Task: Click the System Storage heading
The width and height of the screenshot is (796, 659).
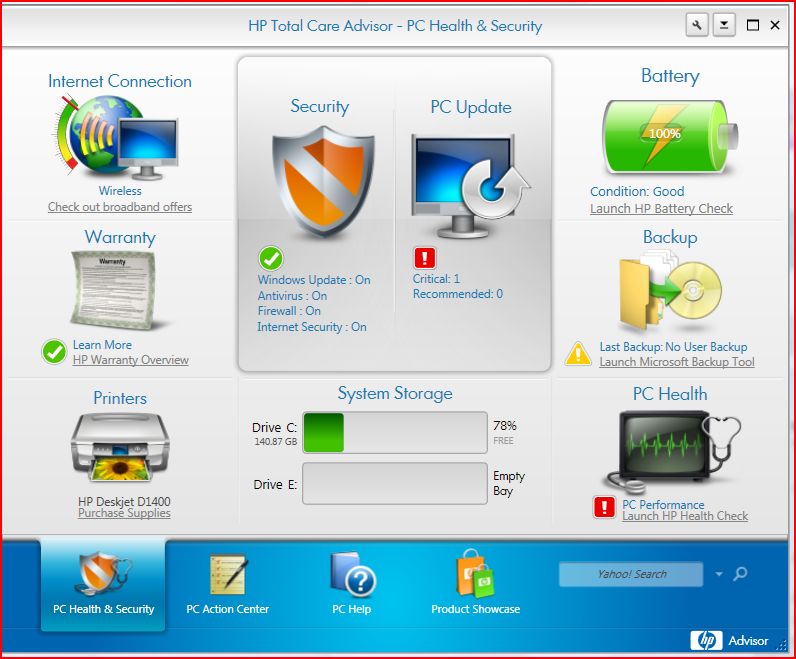Action: (x=395, y=393)
